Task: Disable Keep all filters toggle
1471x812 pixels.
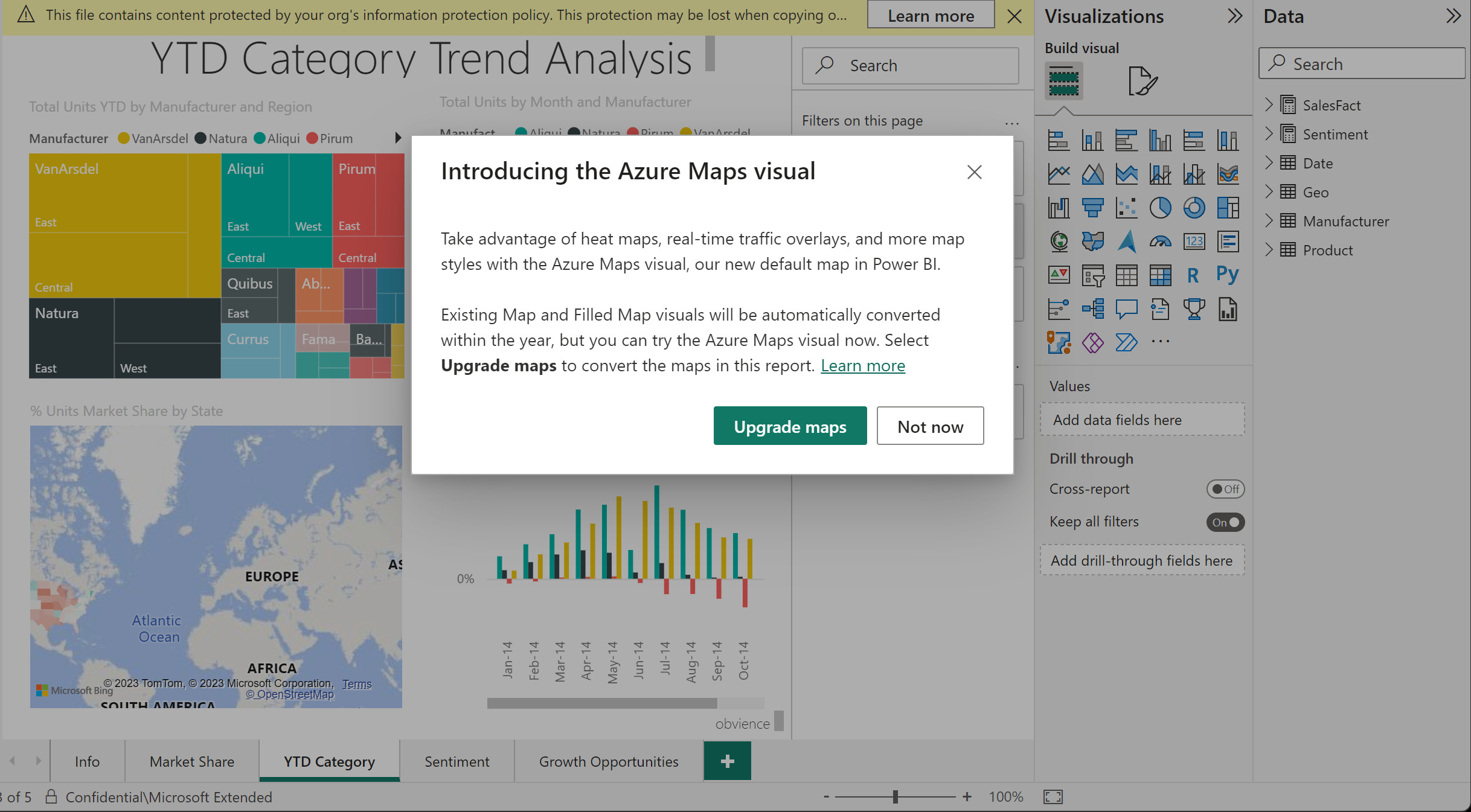Action: pos(1223,521)
